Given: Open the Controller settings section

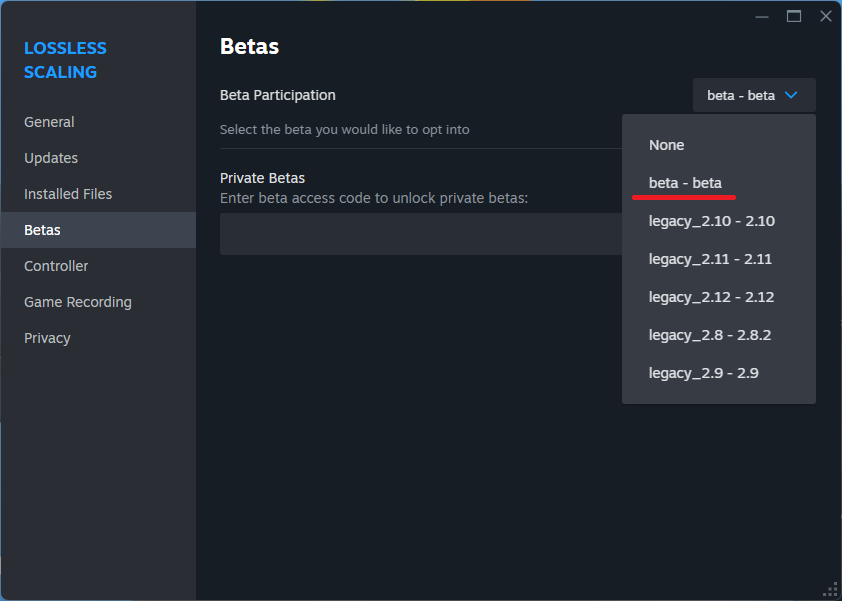Looking at the screenshot, I should coord(56,266).
